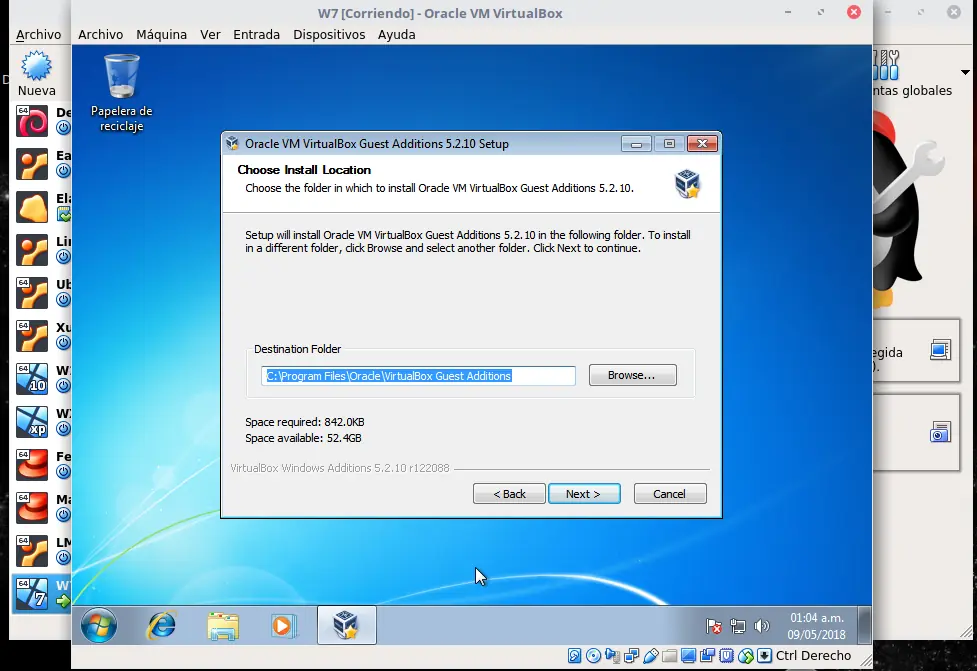Click the optical disc status icon
Screen dimensions: 977x671
(593, 655)
